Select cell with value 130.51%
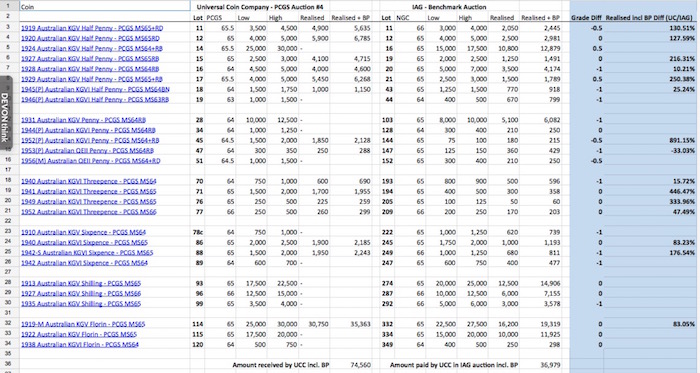The image size is (700, 373). coord(650,28)
